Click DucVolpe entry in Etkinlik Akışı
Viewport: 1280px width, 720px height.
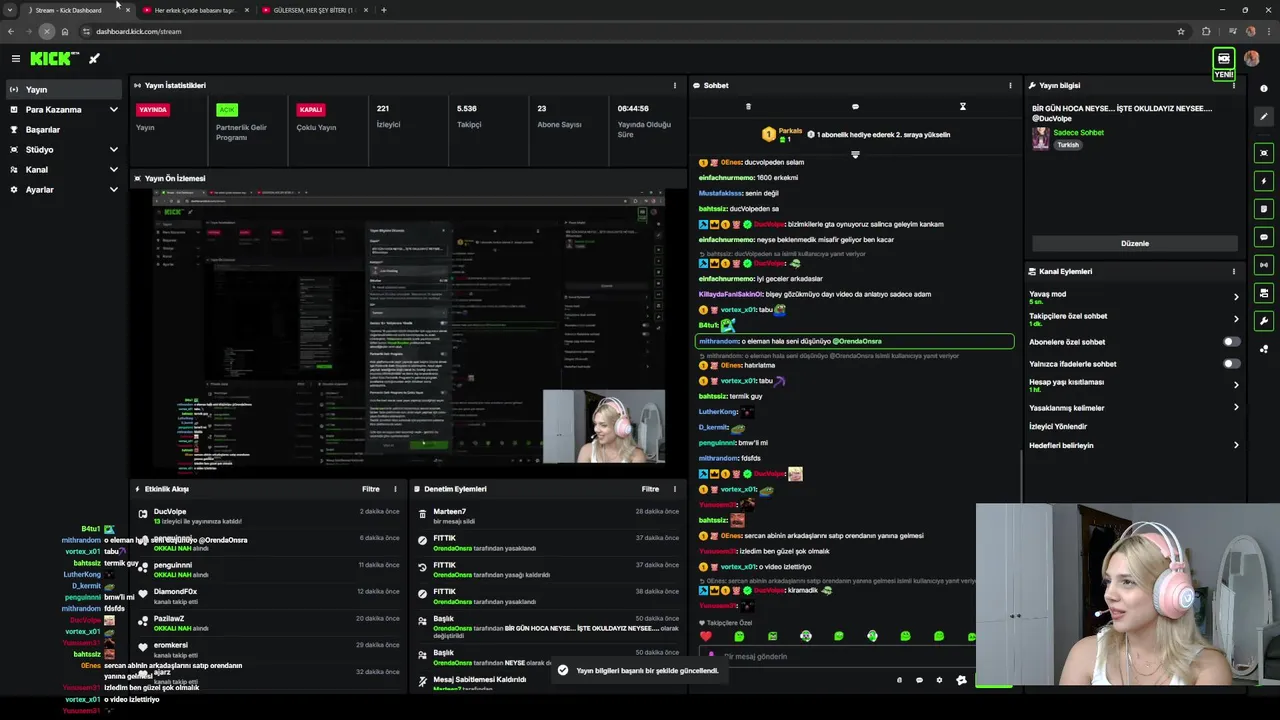(x=269, y=516)
